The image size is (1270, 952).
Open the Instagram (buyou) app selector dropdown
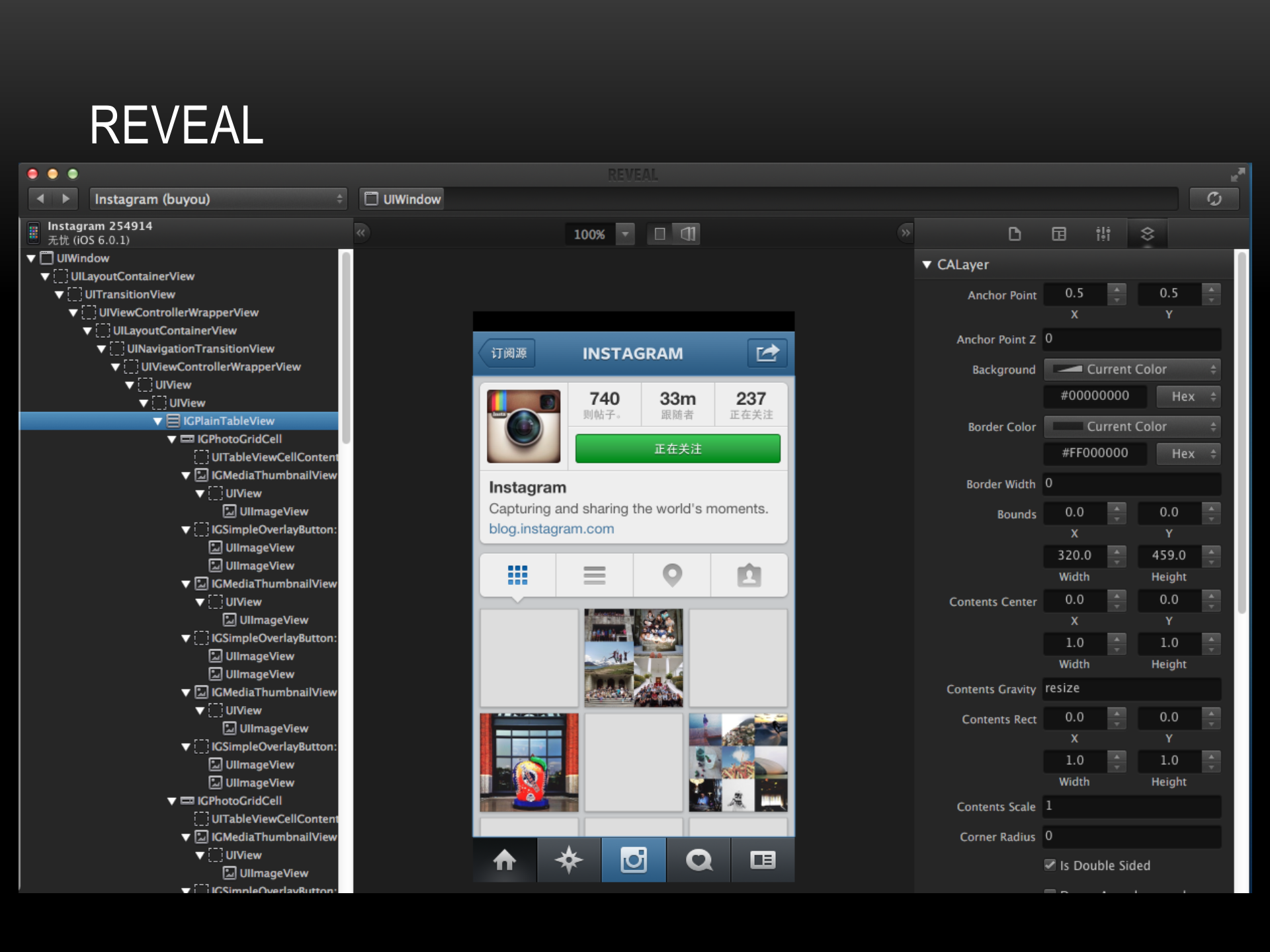pos(218,199)
